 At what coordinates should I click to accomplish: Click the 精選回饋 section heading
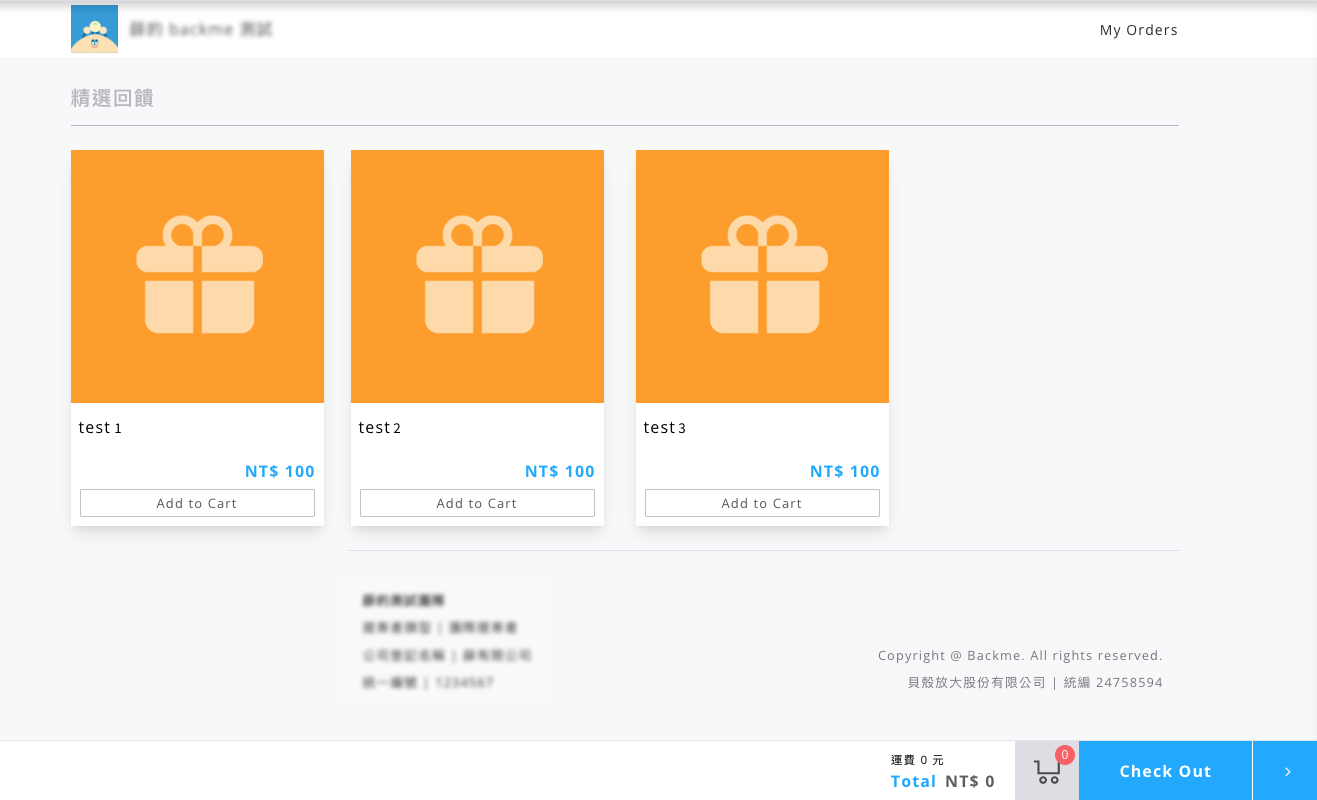112,98
